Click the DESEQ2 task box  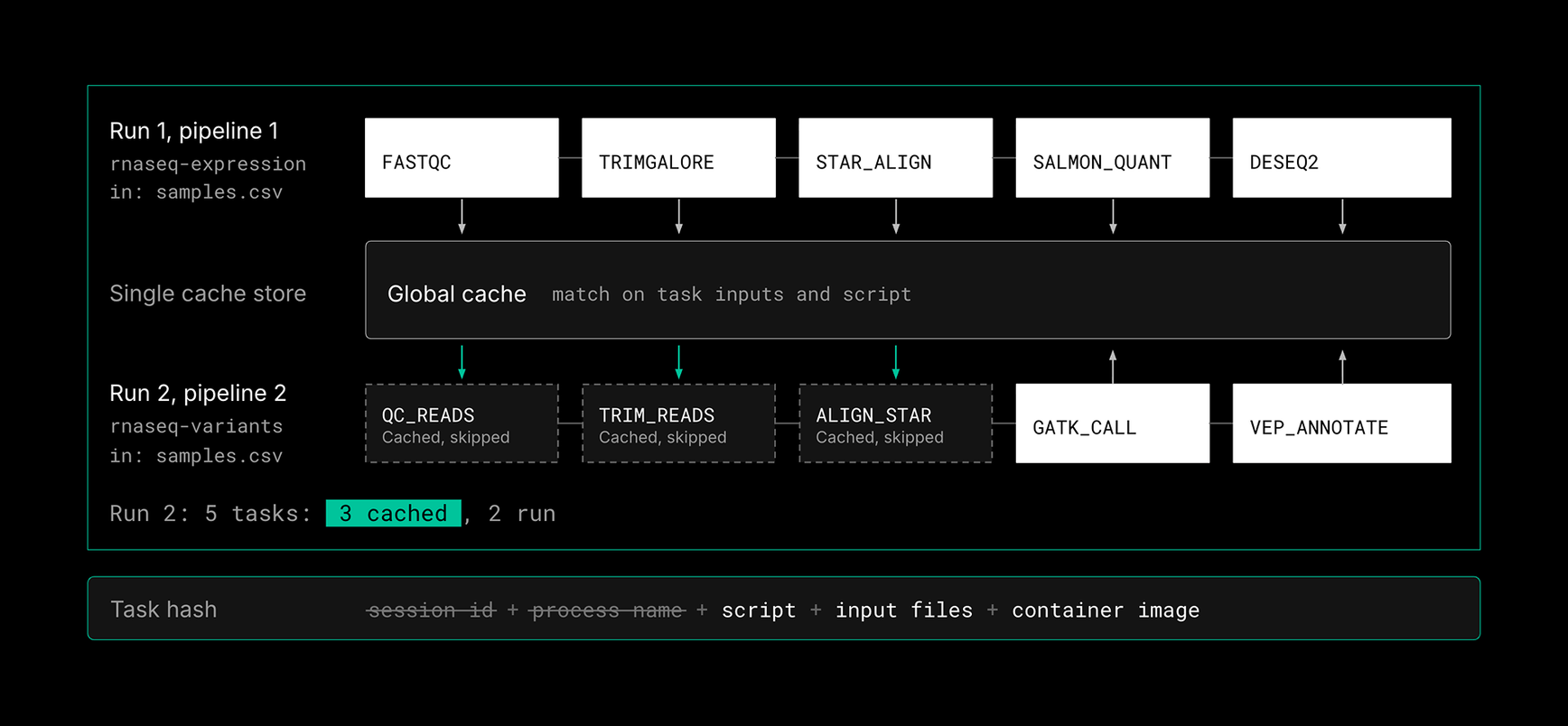click(x=1341, y=158)
